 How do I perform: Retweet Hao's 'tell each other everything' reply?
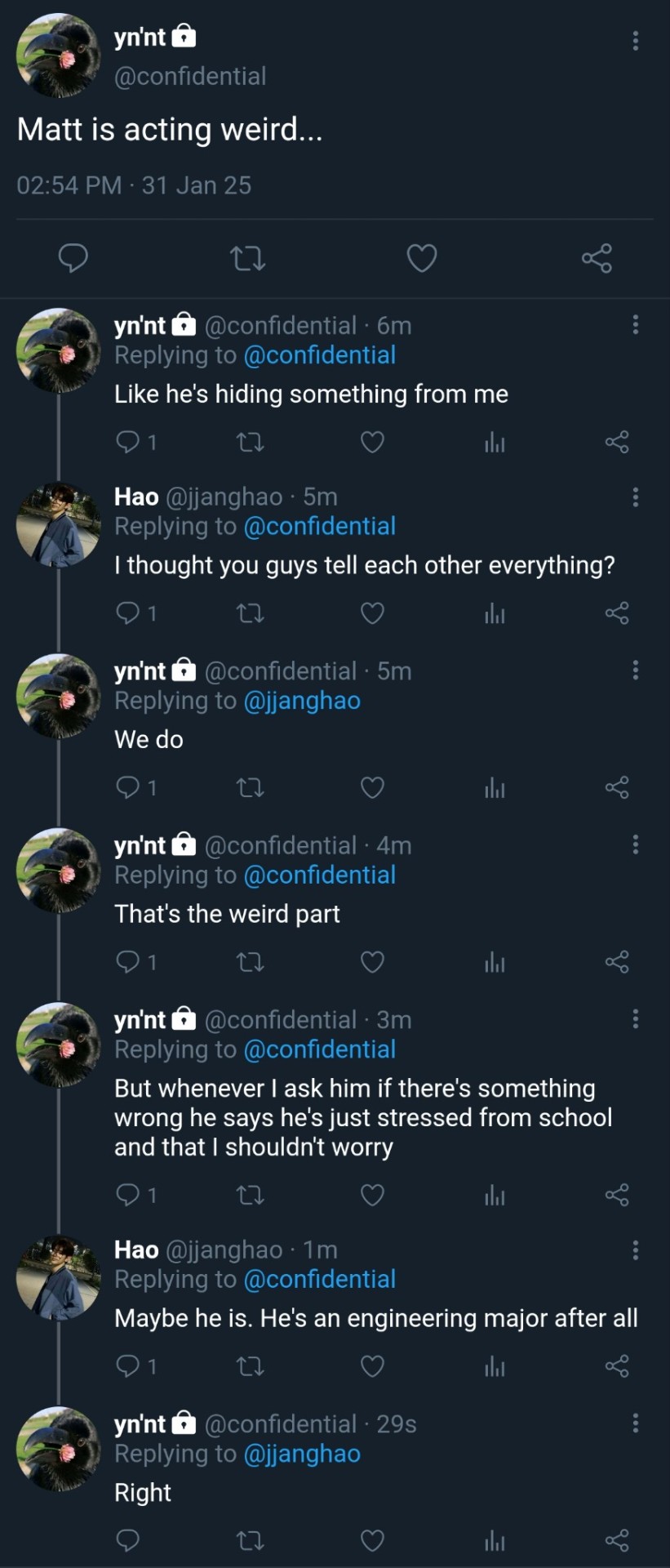coord(250,613)
